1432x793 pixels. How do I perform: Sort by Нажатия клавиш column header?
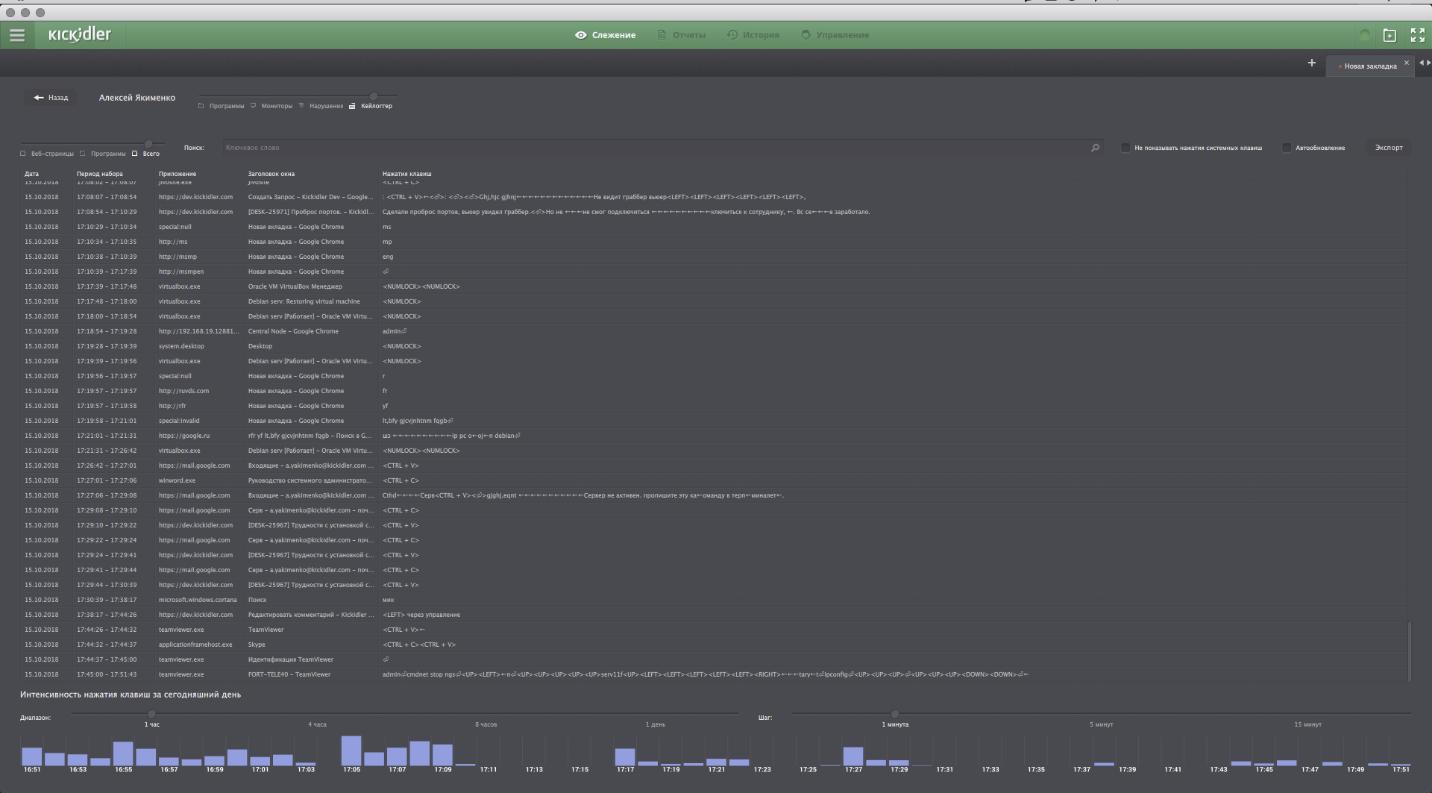(x=407, y=173)
